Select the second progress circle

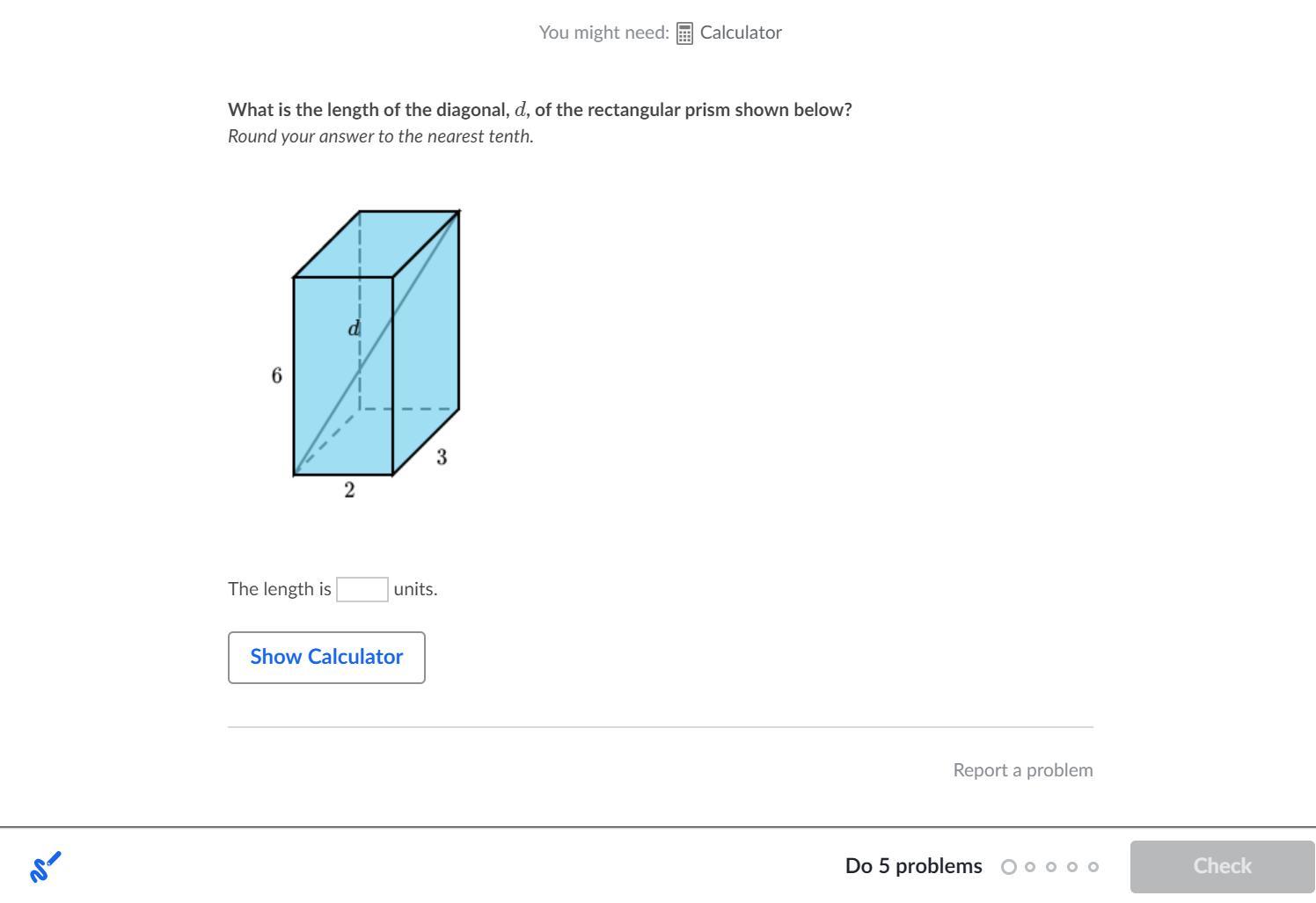pyautogui.click(x=1030, y=867)
